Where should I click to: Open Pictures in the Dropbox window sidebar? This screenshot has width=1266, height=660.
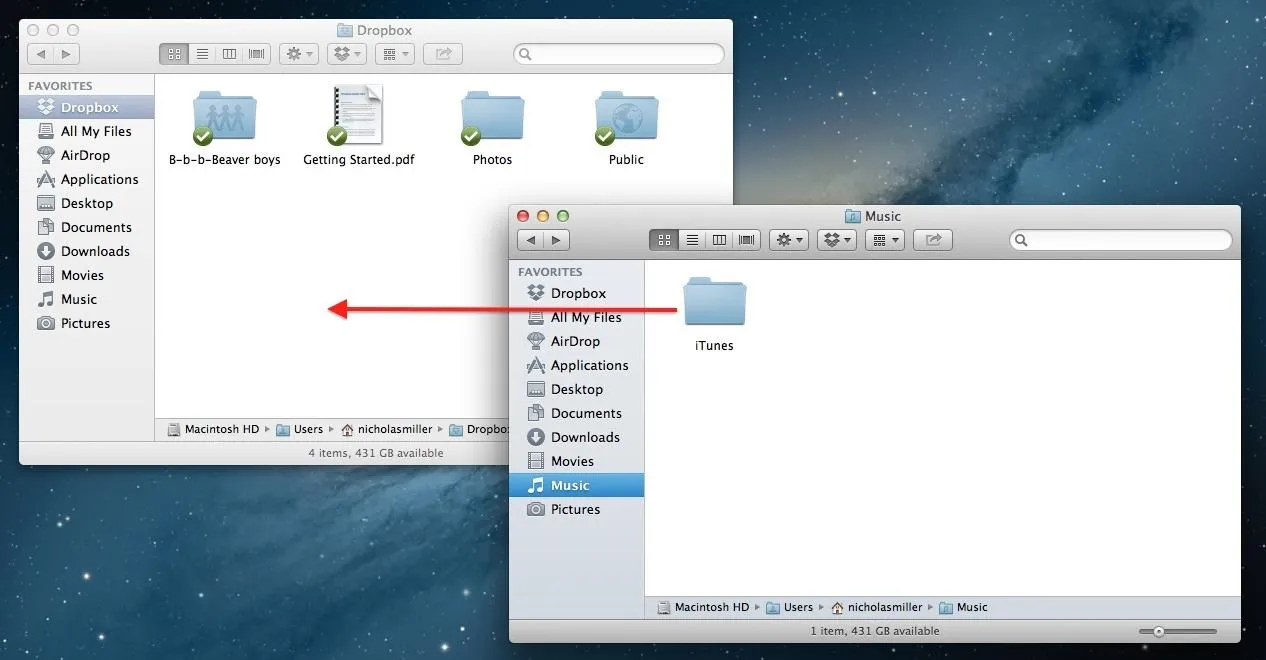[x=87, y=323]
